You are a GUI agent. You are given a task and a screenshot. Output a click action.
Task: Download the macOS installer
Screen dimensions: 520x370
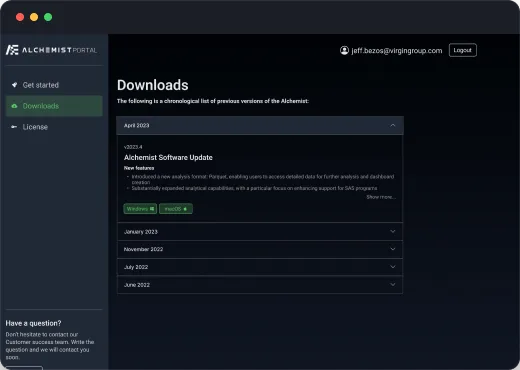pos(176,209)
